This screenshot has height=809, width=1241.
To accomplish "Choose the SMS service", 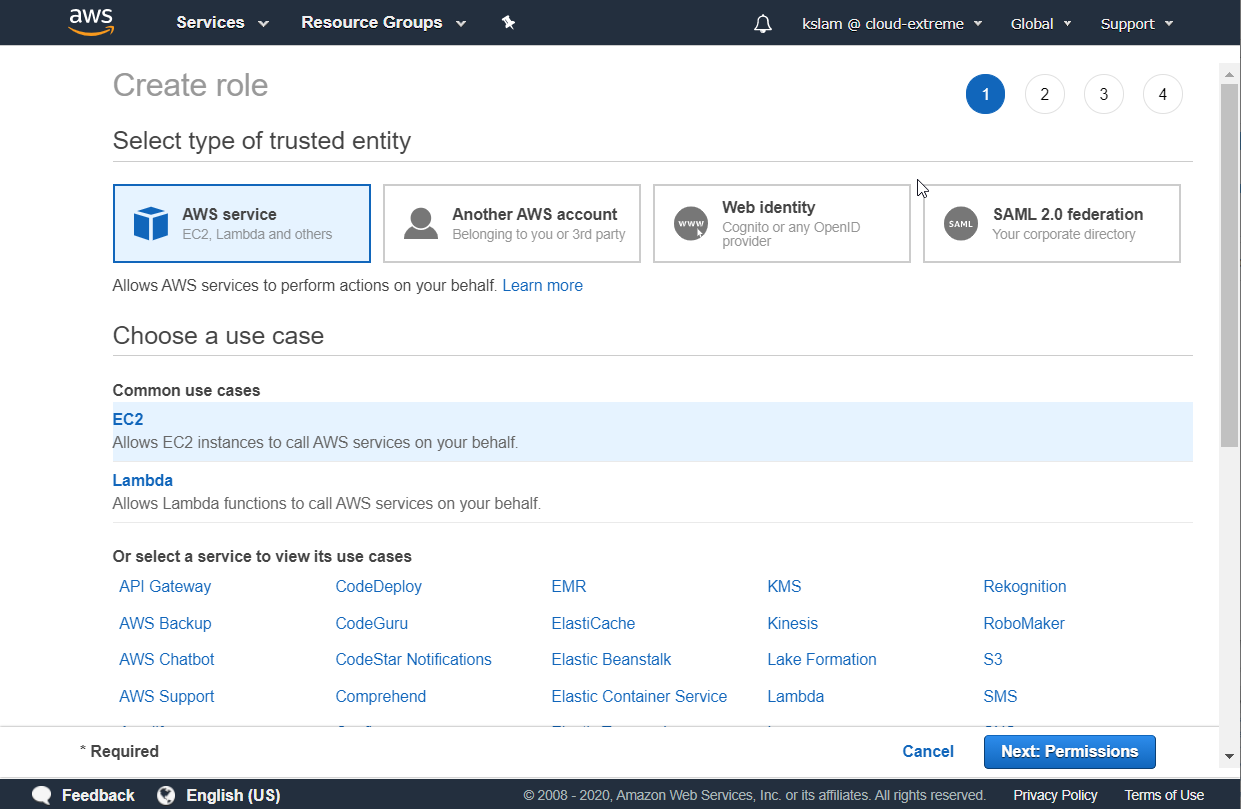I will (x=1000, y=696).
